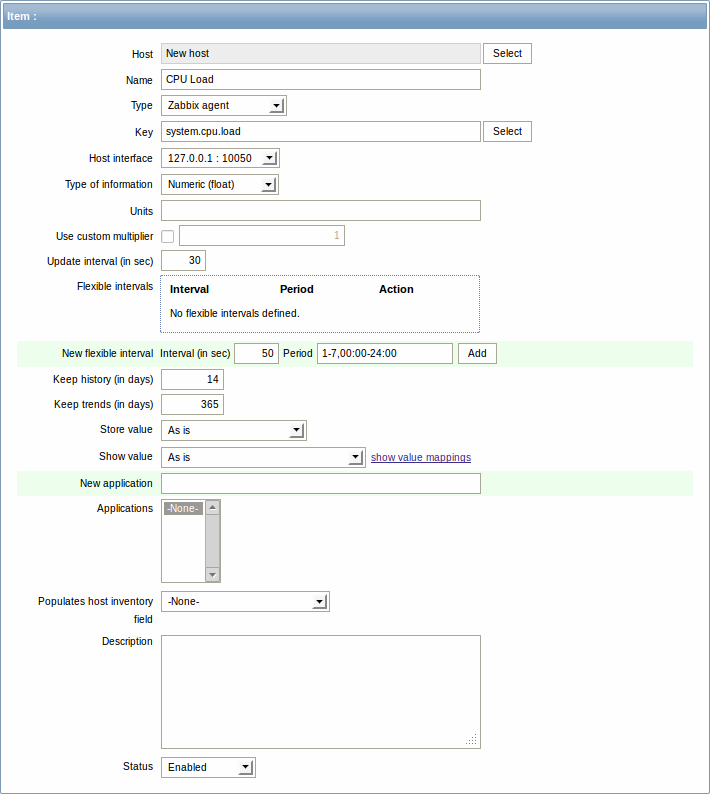
Task: Click the custom multiplier value field
Action: [262, 235]
